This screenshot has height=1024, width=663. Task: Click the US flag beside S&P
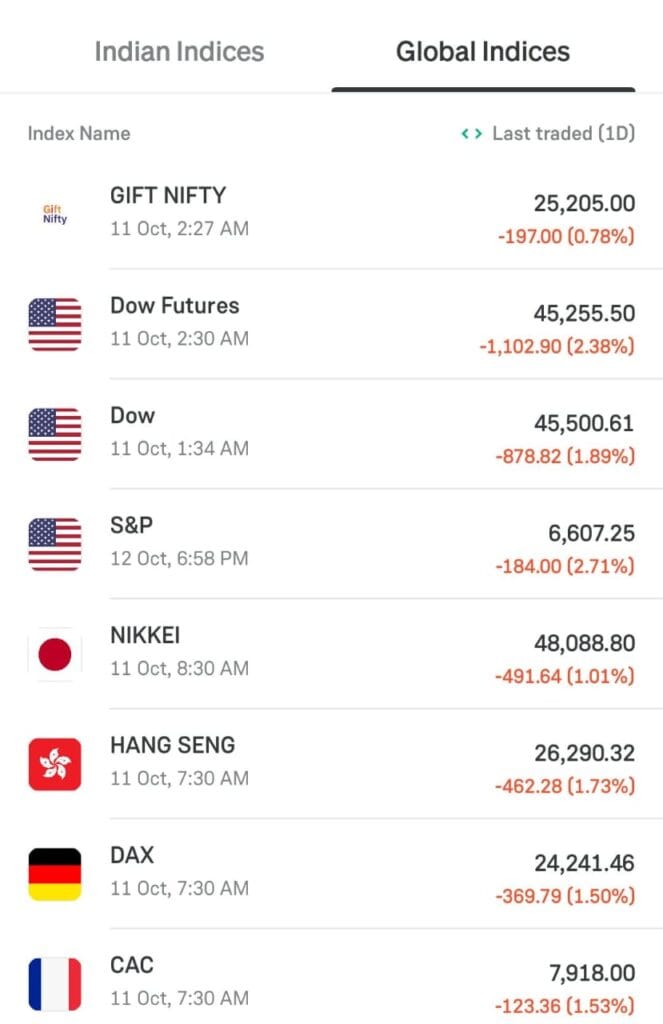click(x=55, y=542)
